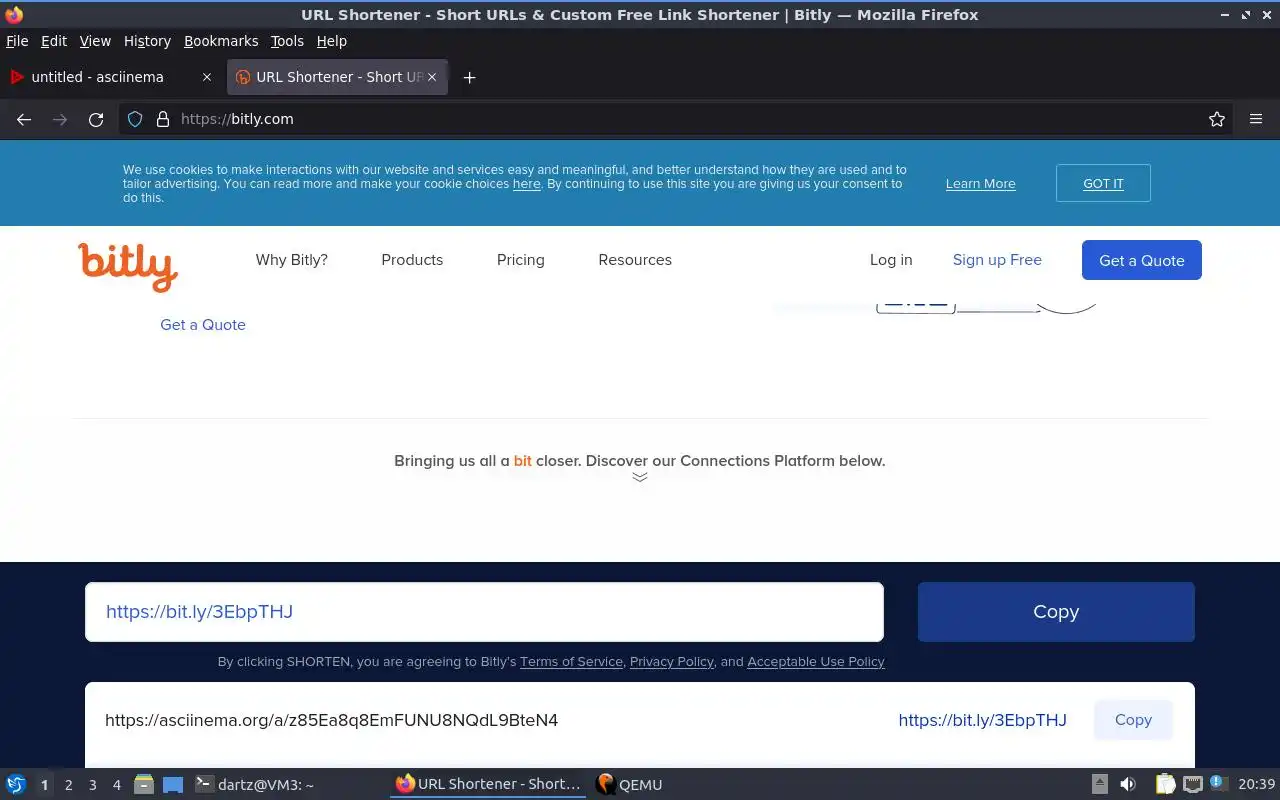The height and width of the screenshot is (800, 1280).
Task: Open the Tools menu
Action: [x=287, y=41]
